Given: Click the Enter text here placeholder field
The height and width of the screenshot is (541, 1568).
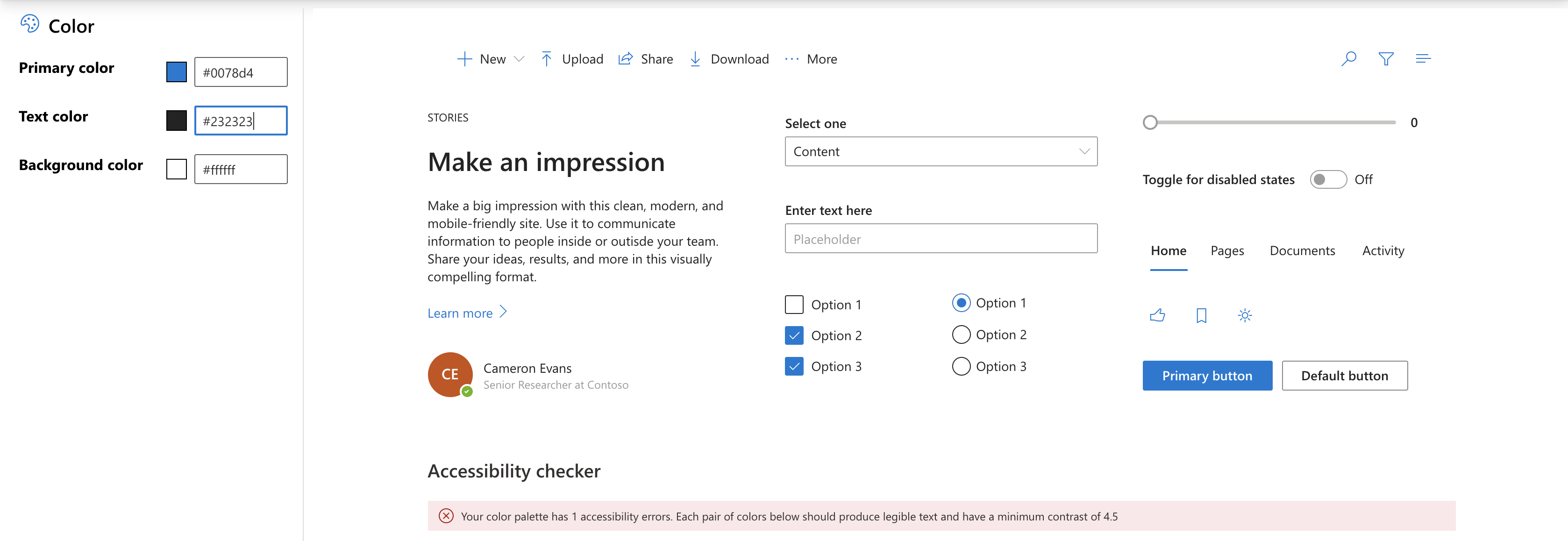Looking at the screenshot, I should [941, 239].
